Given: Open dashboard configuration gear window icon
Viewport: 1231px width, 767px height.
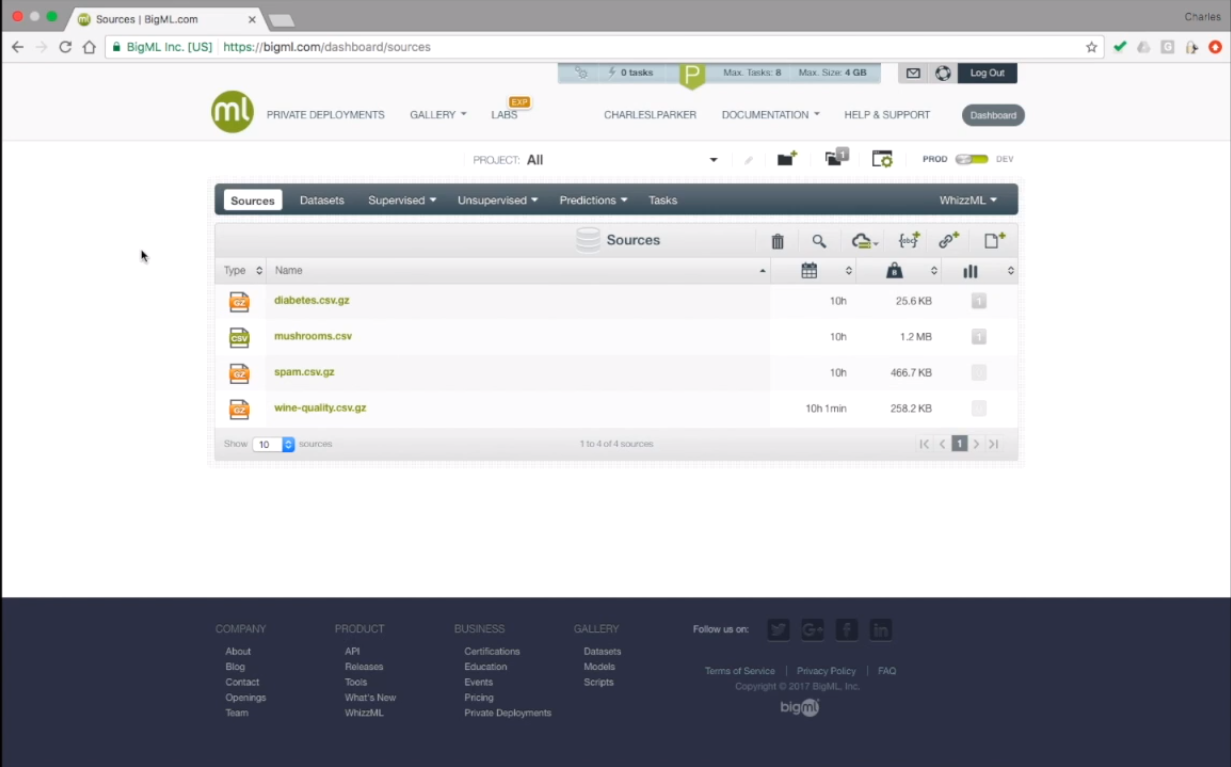Looking at the screenshot, I should tap(882, 159).
